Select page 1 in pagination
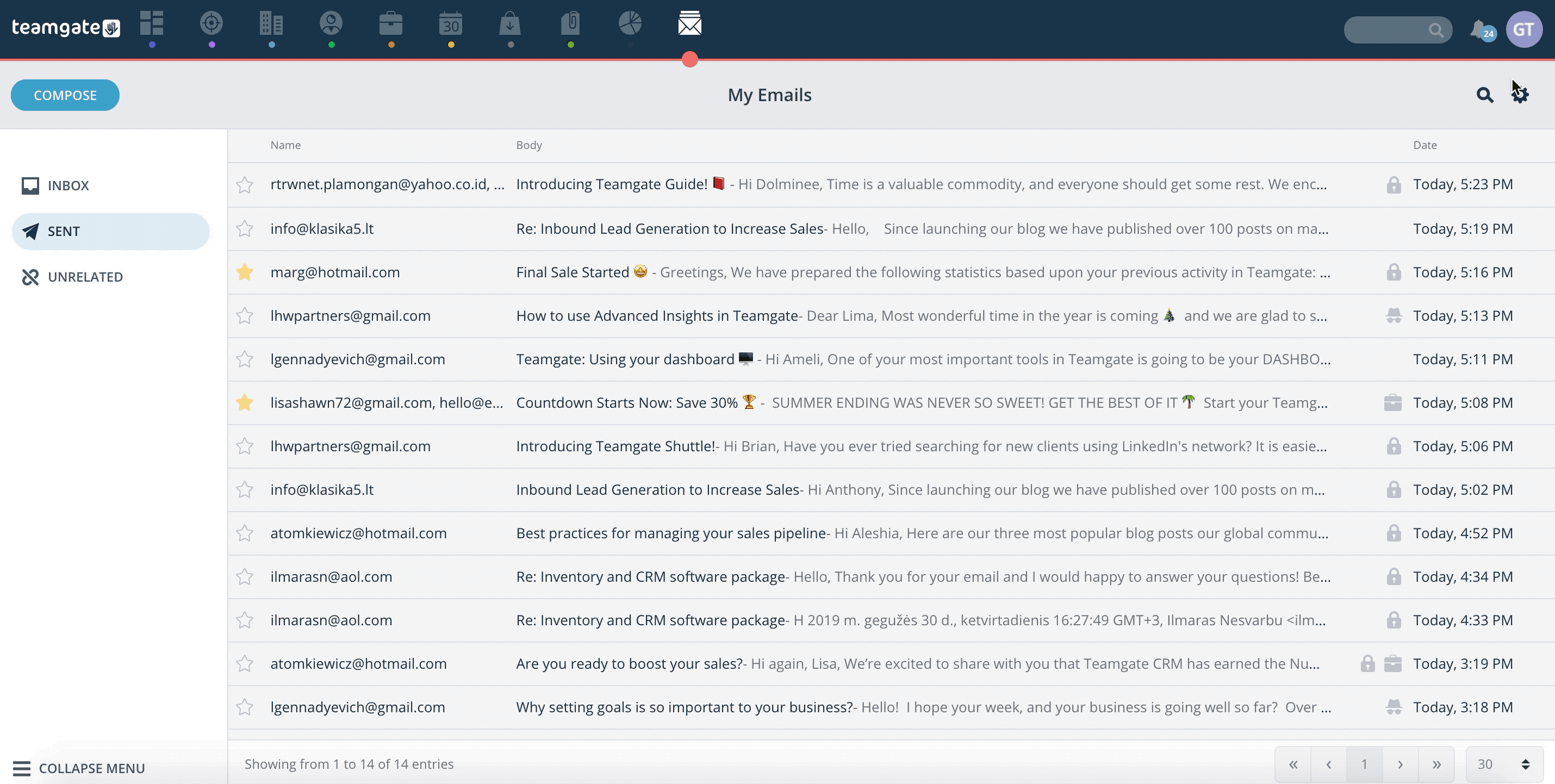 click(1364, 764)
